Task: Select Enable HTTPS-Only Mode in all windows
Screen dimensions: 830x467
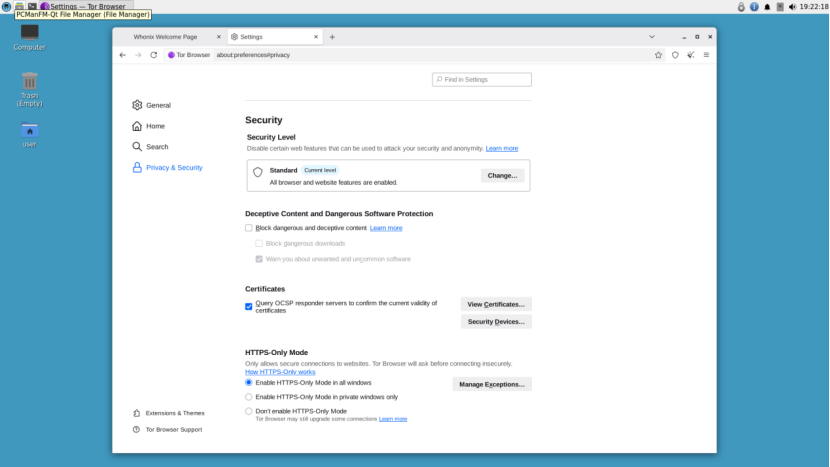Action: pyautogui.click(x=249, y=382)
